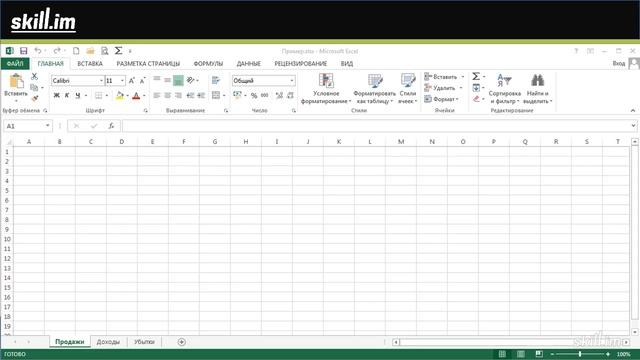The height and width of the screenshot is (360, 640).
Task: Click the vertical scrollbar down arrow
Action: [635, 332]
